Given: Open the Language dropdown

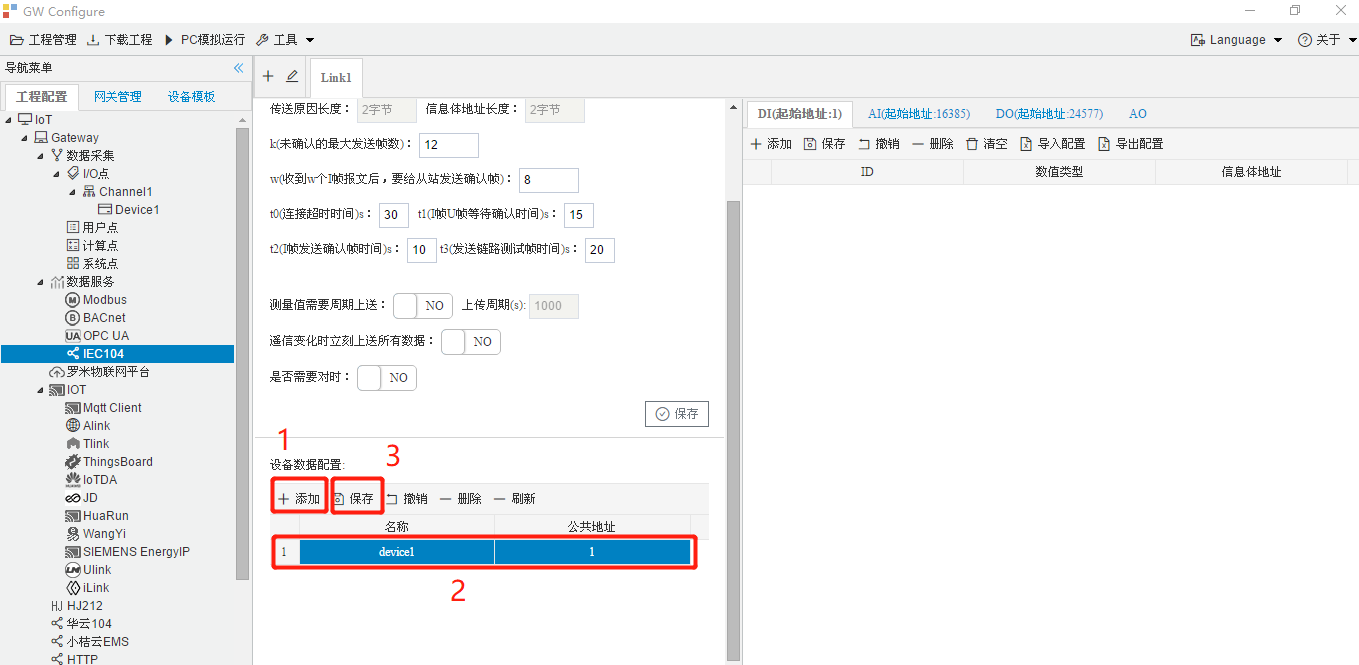Looking at the screenshot, I should pyautogui.click(x=1236, y=40).
